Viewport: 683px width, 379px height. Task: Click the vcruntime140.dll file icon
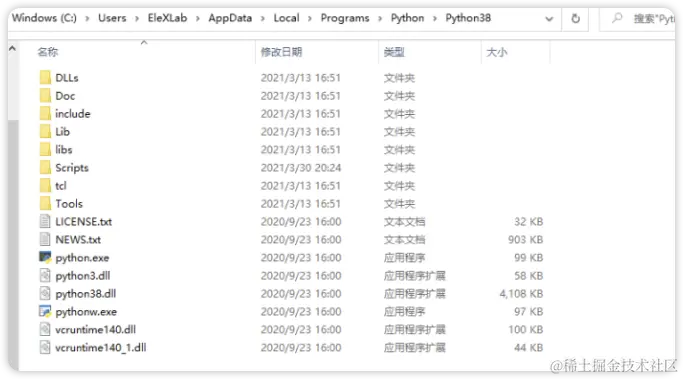(x=45, y=329)
